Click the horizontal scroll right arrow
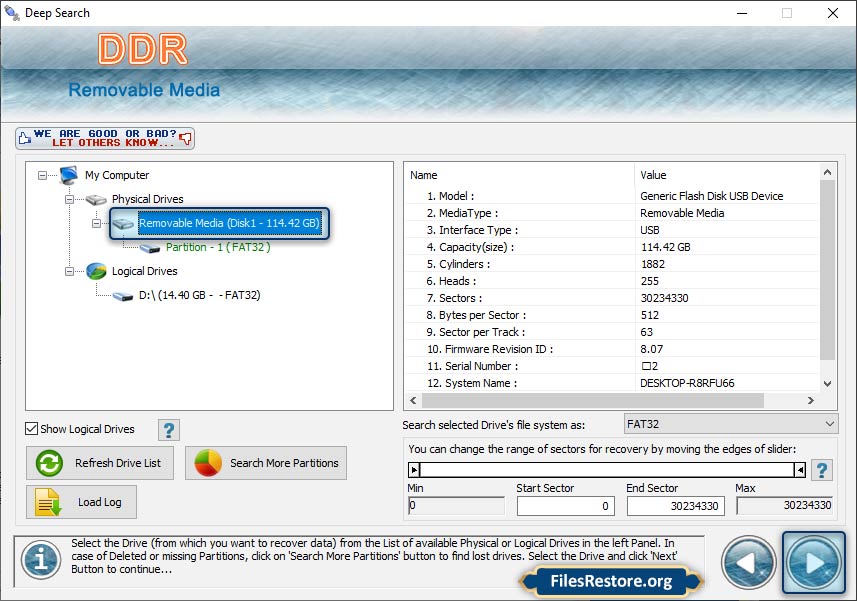This screenshot has width=857, height=601. click(811, 400)
